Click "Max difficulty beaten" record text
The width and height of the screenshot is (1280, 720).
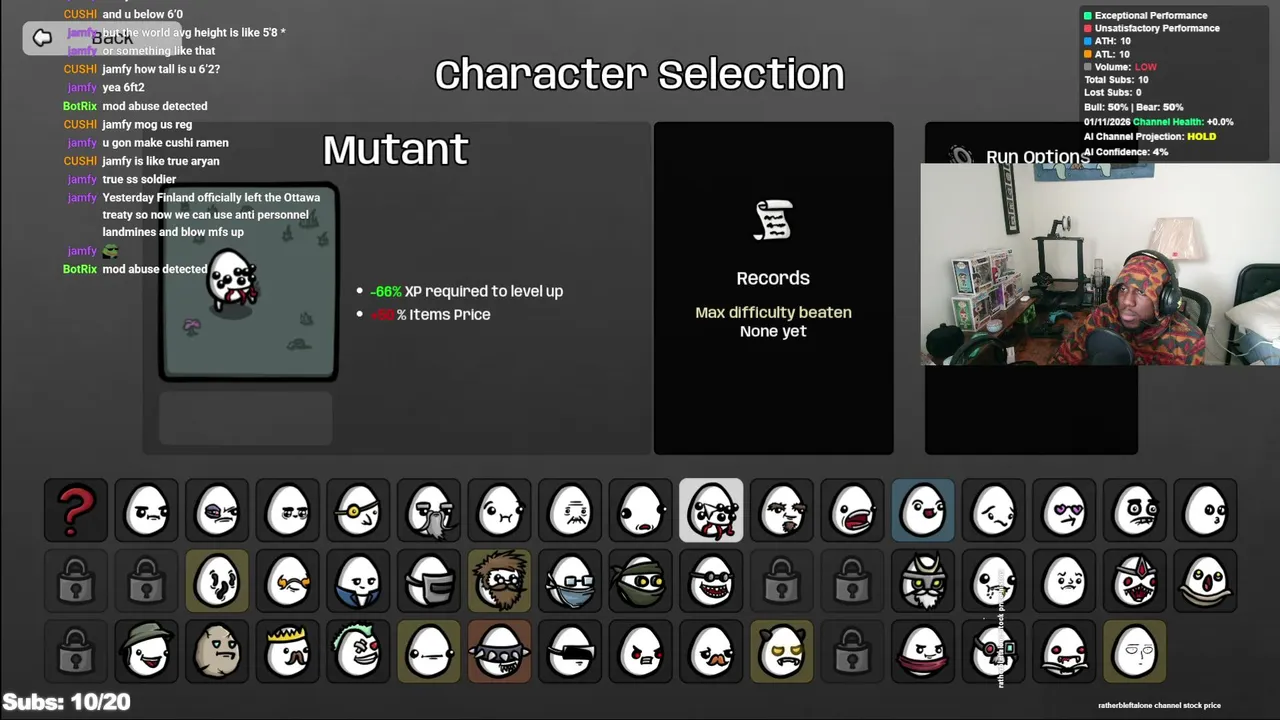pos(773,312)
